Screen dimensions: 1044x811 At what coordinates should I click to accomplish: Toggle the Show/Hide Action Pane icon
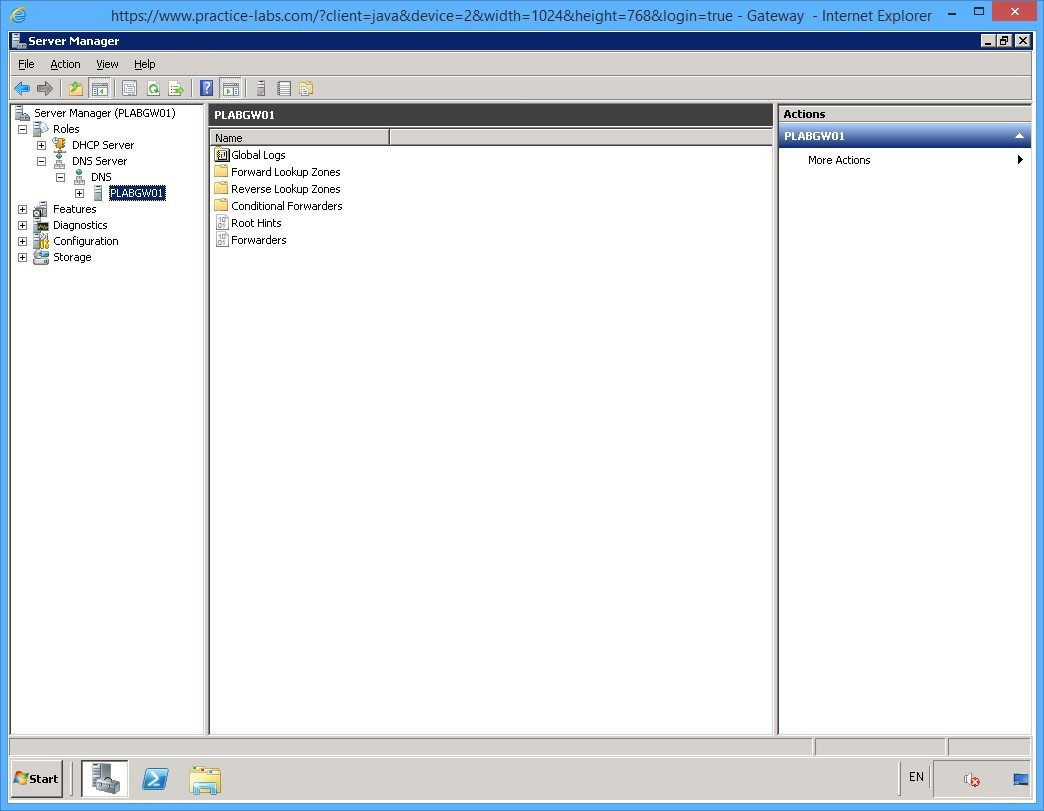click(230, 88)
